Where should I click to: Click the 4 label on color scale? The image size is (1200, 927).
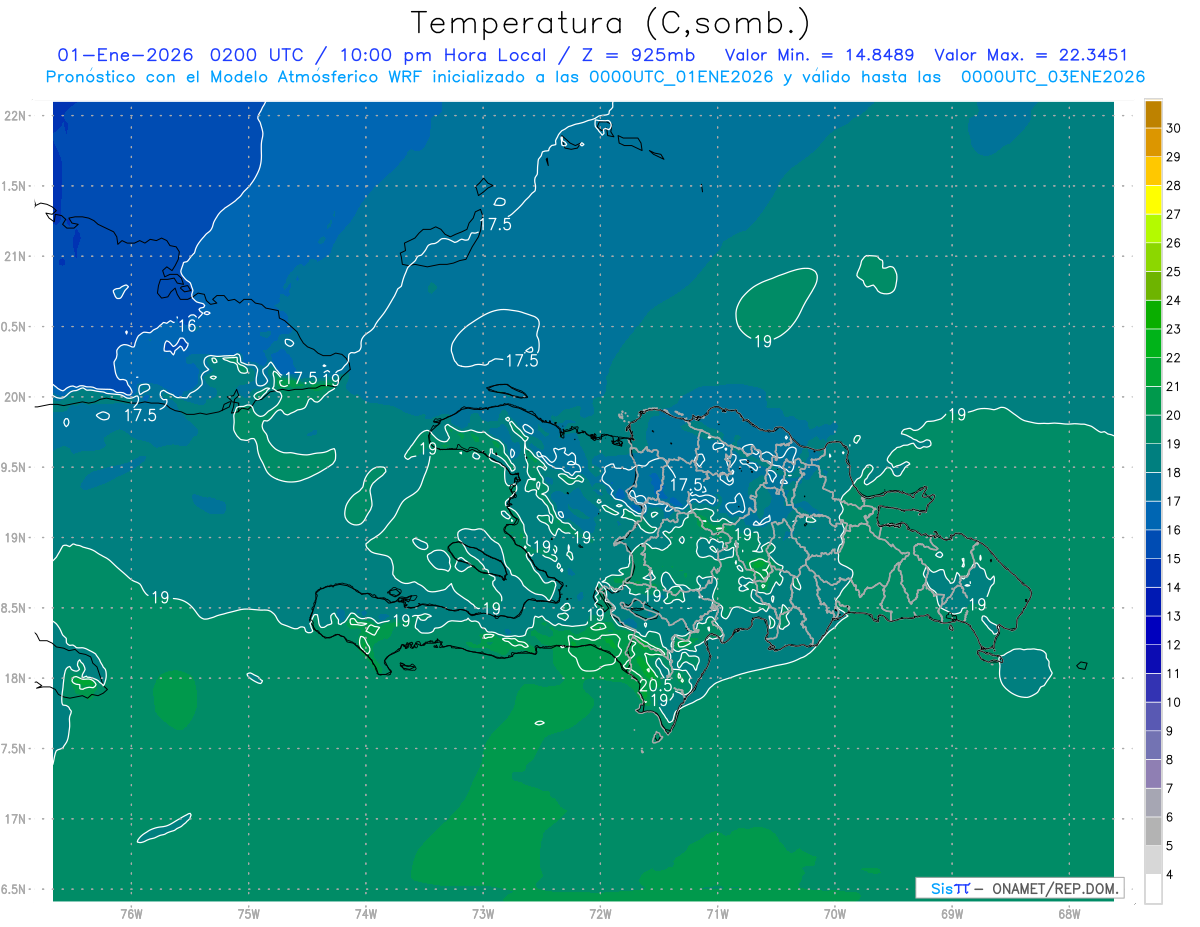[1169, 875]
